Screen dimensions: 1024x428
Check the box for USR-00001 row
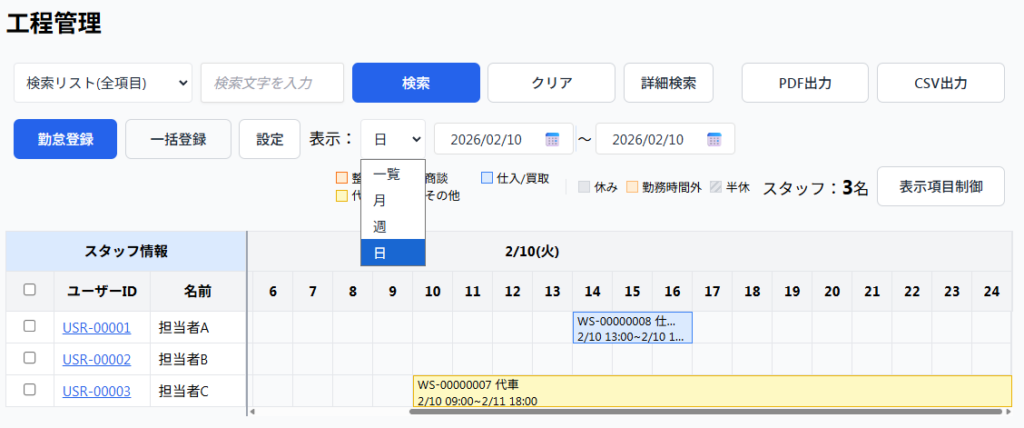(x=30, y=326)
